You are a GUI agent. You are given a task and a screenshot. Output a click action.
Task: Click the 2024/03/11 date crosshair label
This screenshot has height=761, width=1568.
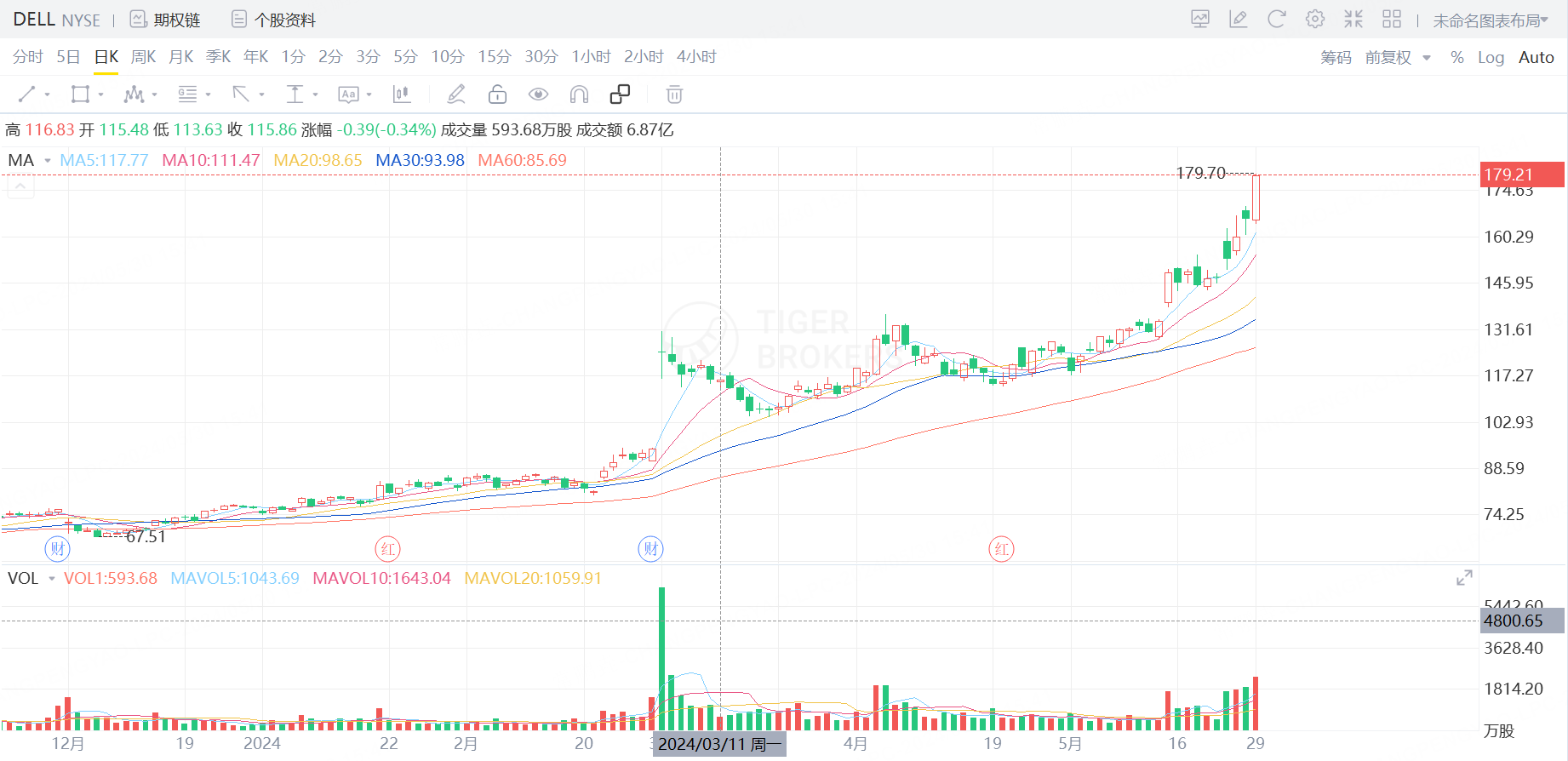(x=719, y=745)
